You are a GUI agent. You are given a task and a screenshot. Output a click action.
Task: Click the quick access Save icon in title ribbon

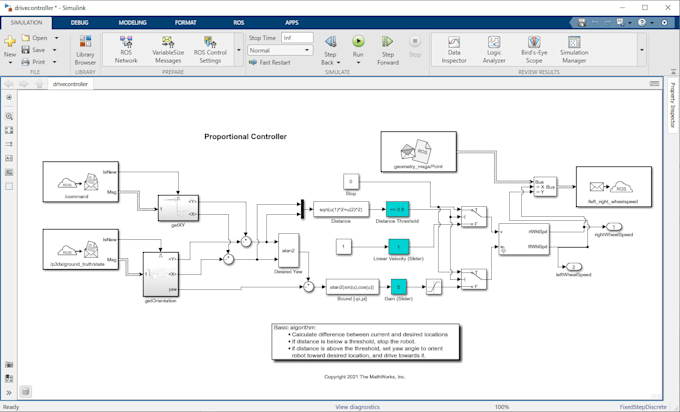[582, 23]
